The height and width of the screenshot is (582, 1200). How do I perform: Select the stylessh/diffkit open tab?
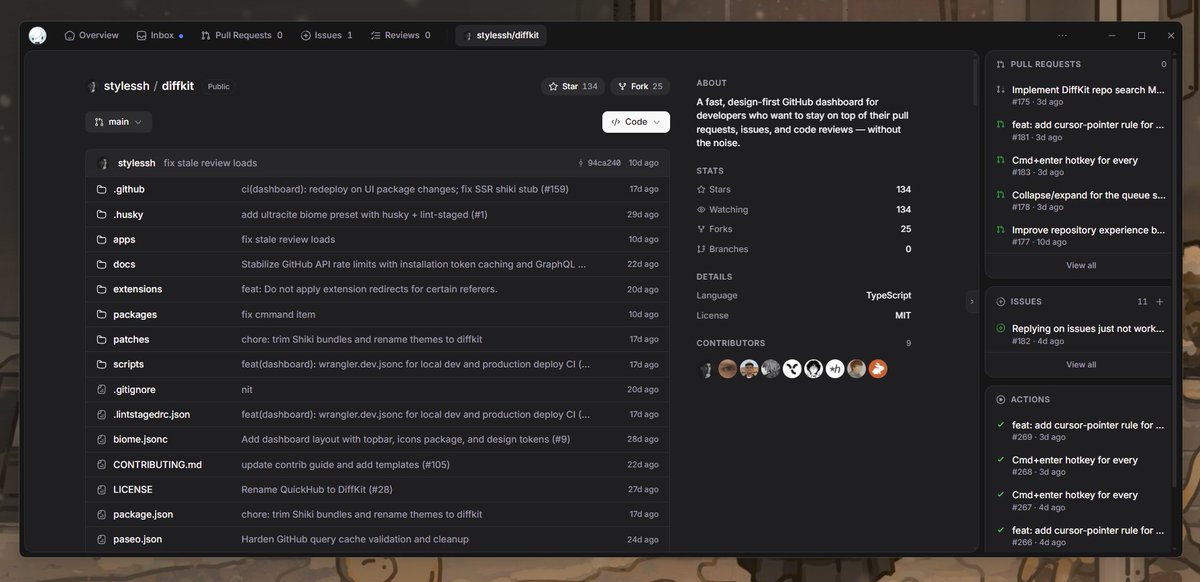click(x=501, y=36)
